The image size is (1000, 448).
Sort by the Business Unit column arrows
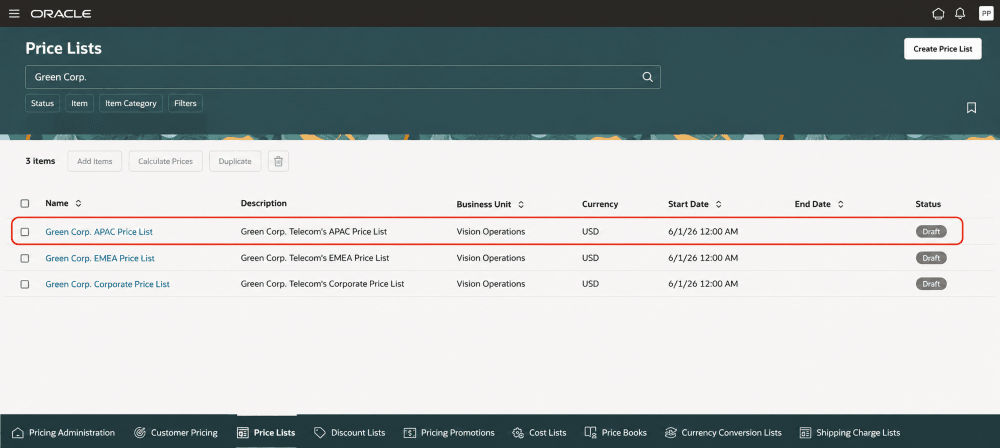point(521,204)
